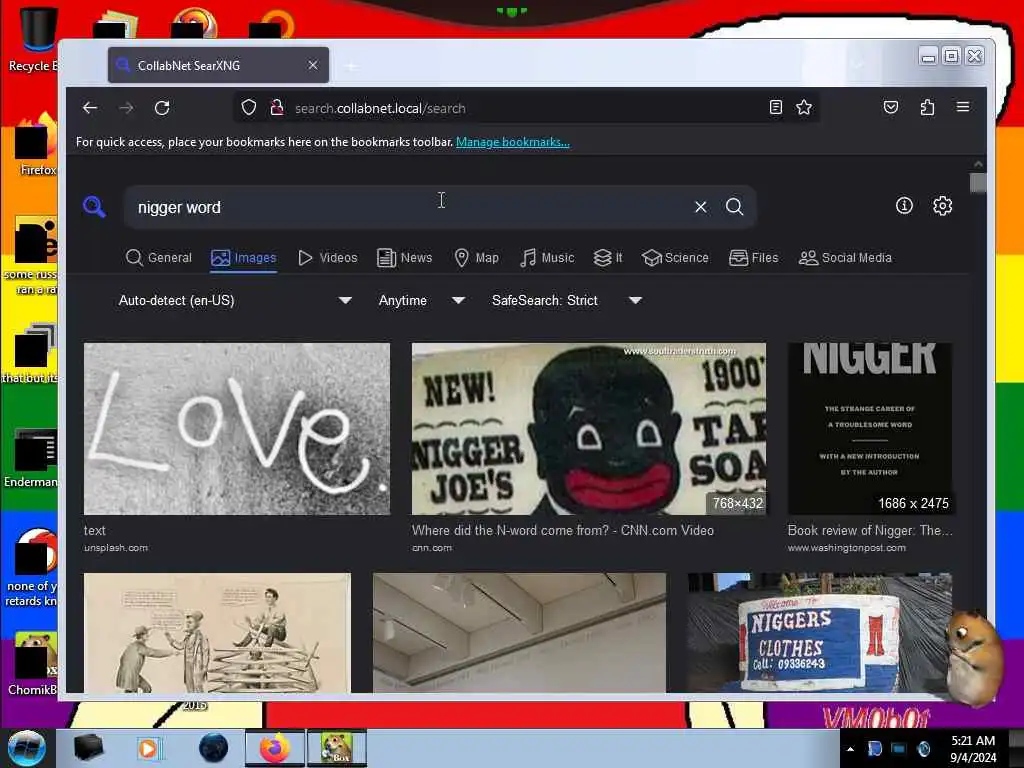Switch to the It search tab

608,258
